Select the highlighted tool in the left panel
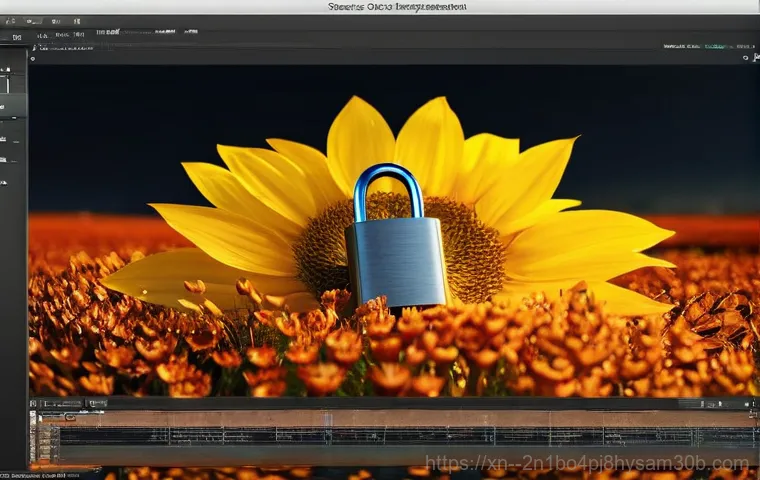The image size is (760, 480). pos(6,106)
